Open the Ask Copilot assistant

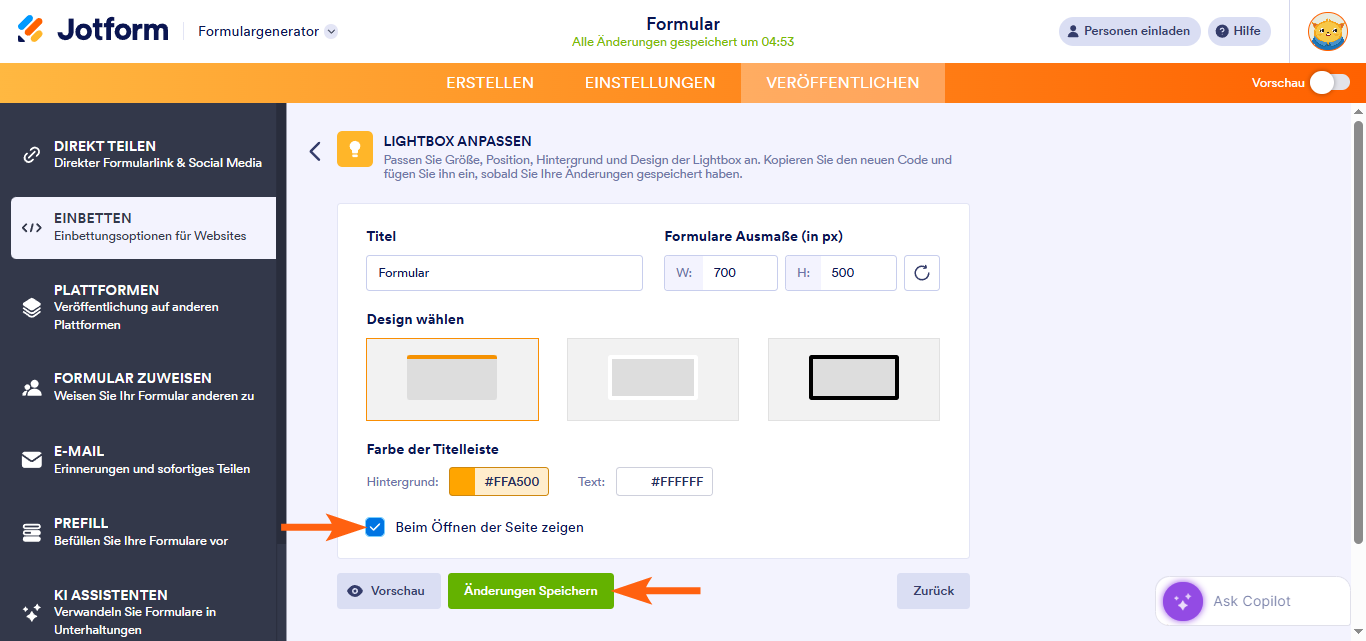1251,600
